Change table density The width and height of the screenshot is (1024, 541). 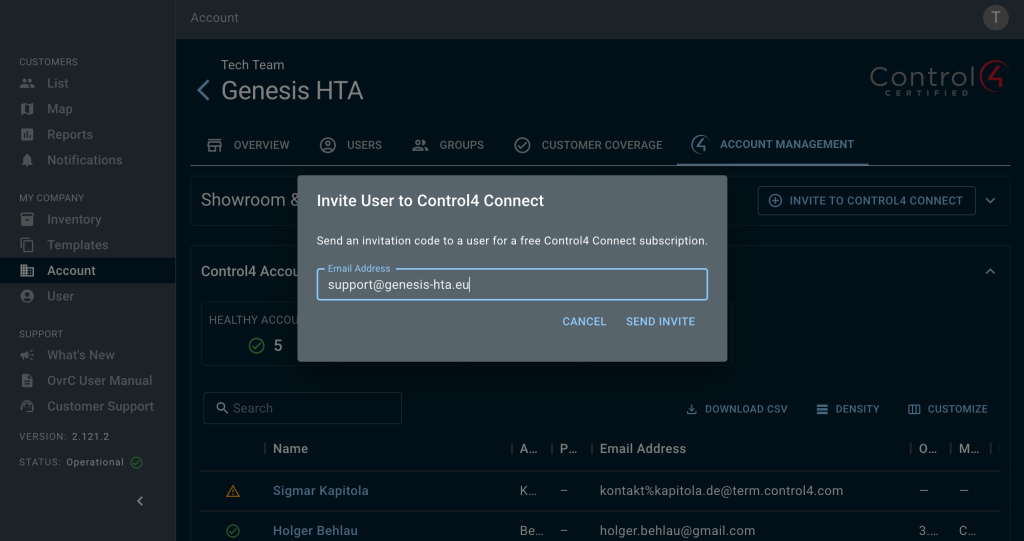tap(848, 409)
